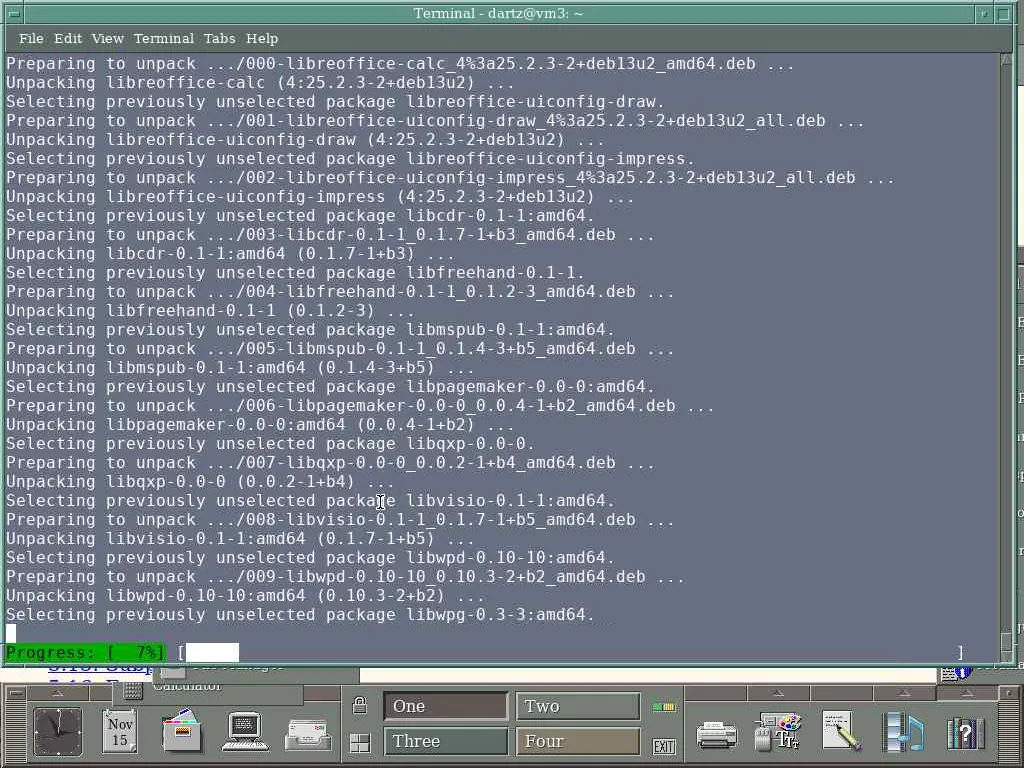Open the clock icon in front panel
Image resolution: width=1024 pixels, height=768 pixels.
pyautogui.click(x=58, y=731)
